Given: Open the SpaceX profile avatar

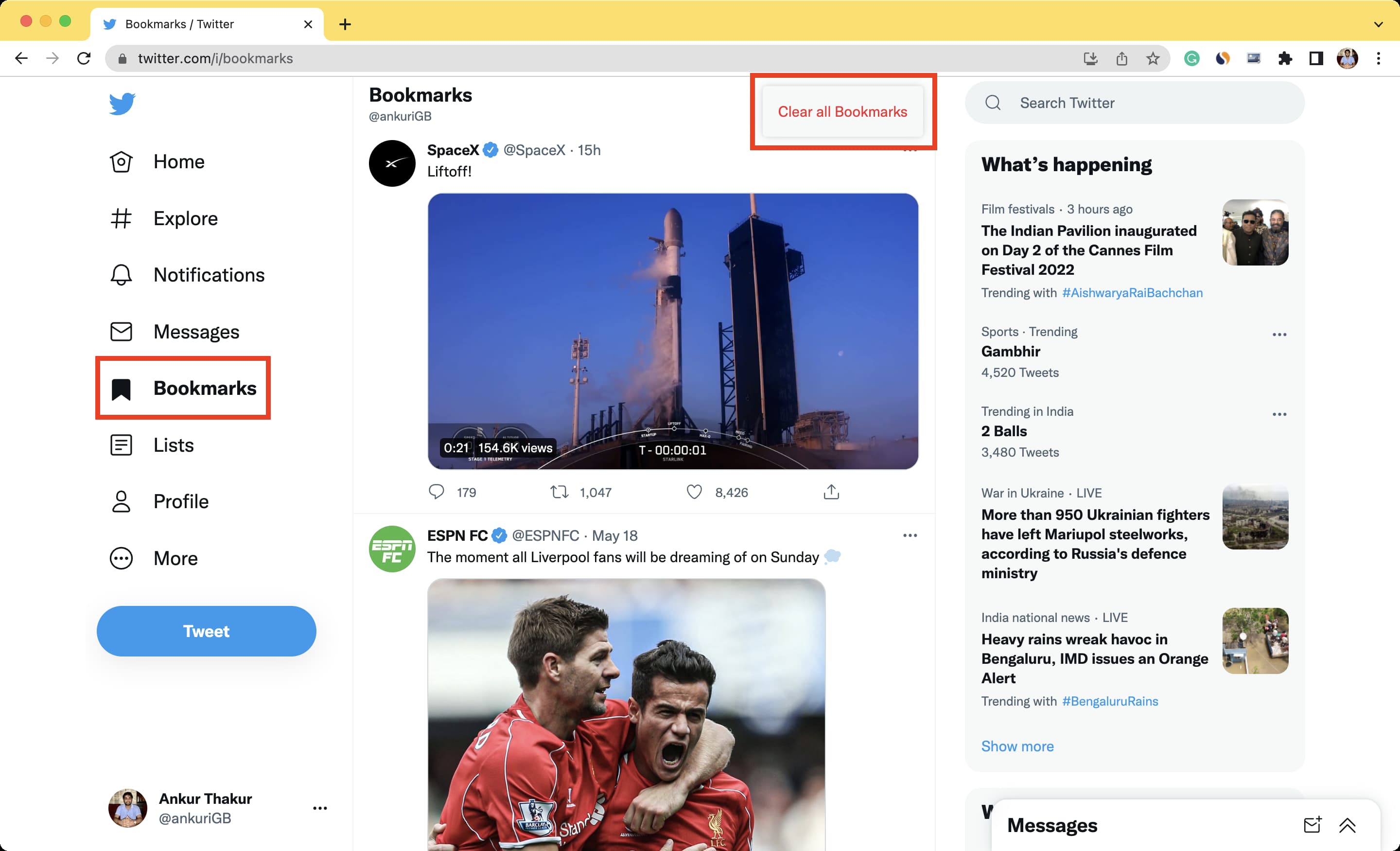Looking at the screenshot, I should click(x=392, y=163).
